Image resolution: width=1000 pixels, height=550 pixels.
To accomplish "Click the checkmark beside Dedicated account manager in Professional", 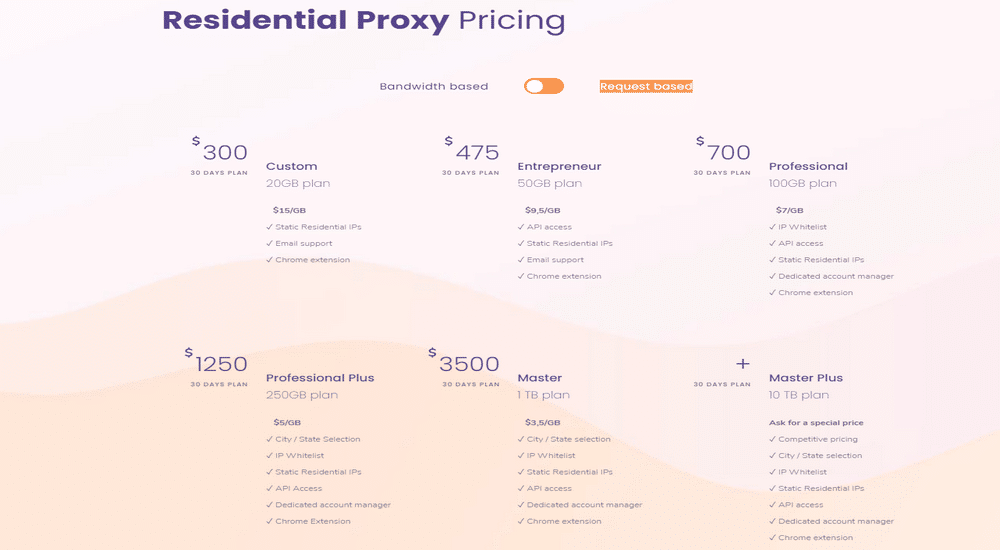I will [x=772, y=276].
